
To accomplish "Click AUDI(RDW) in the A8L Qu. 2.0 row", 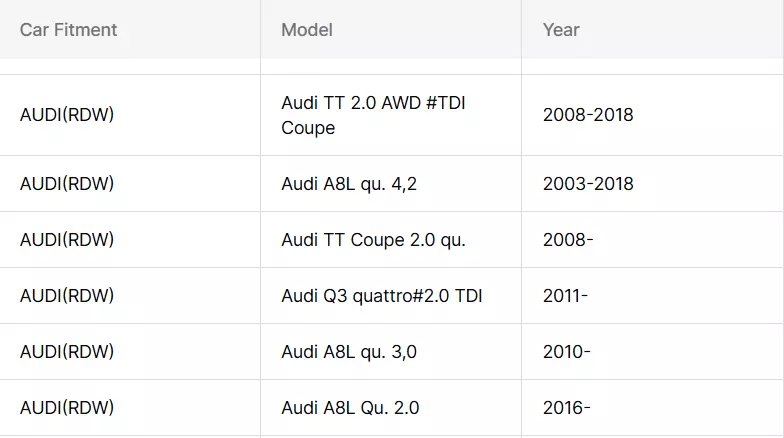I will [x=67, y=408].
